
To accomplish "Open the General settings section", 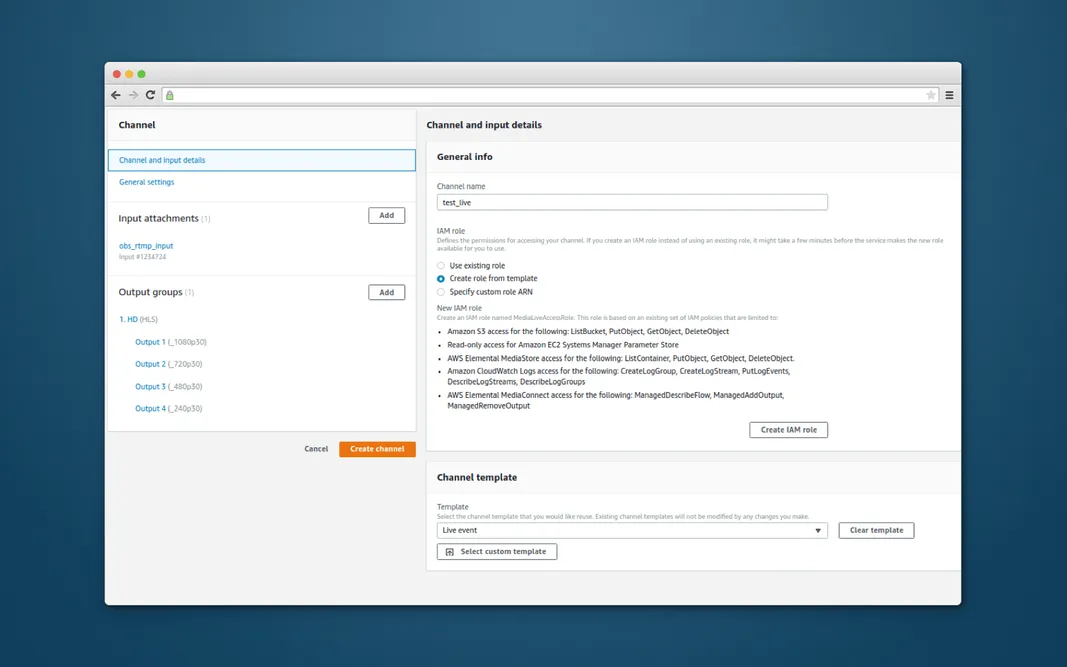I will (x=146, y=182).
